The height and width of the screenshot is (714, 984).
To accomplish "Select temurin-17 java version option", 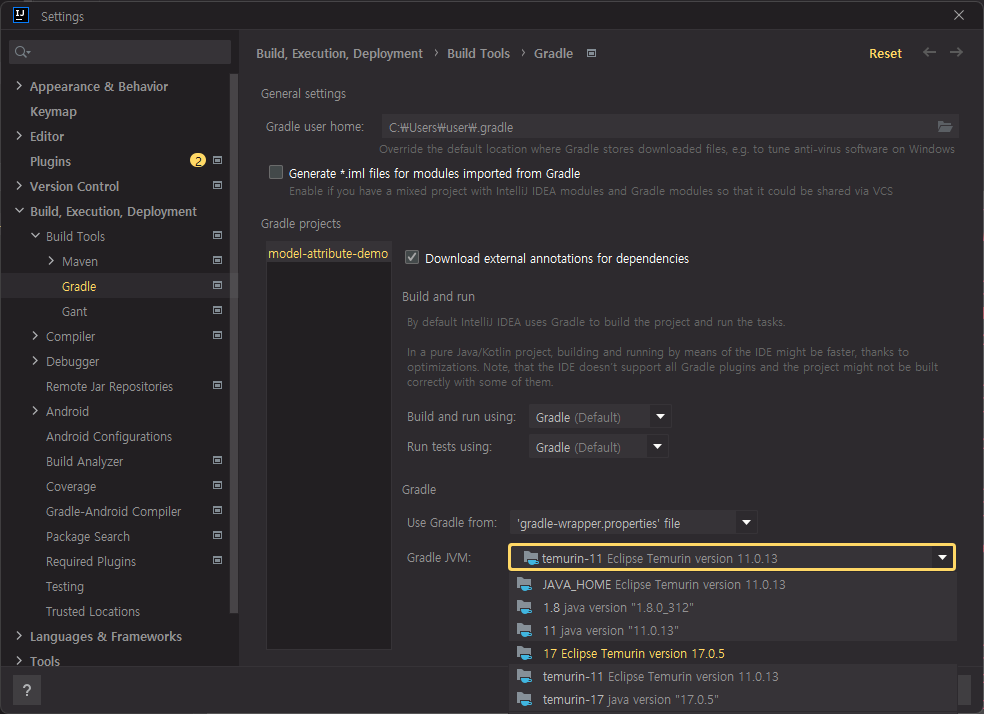I will point(733,699).
